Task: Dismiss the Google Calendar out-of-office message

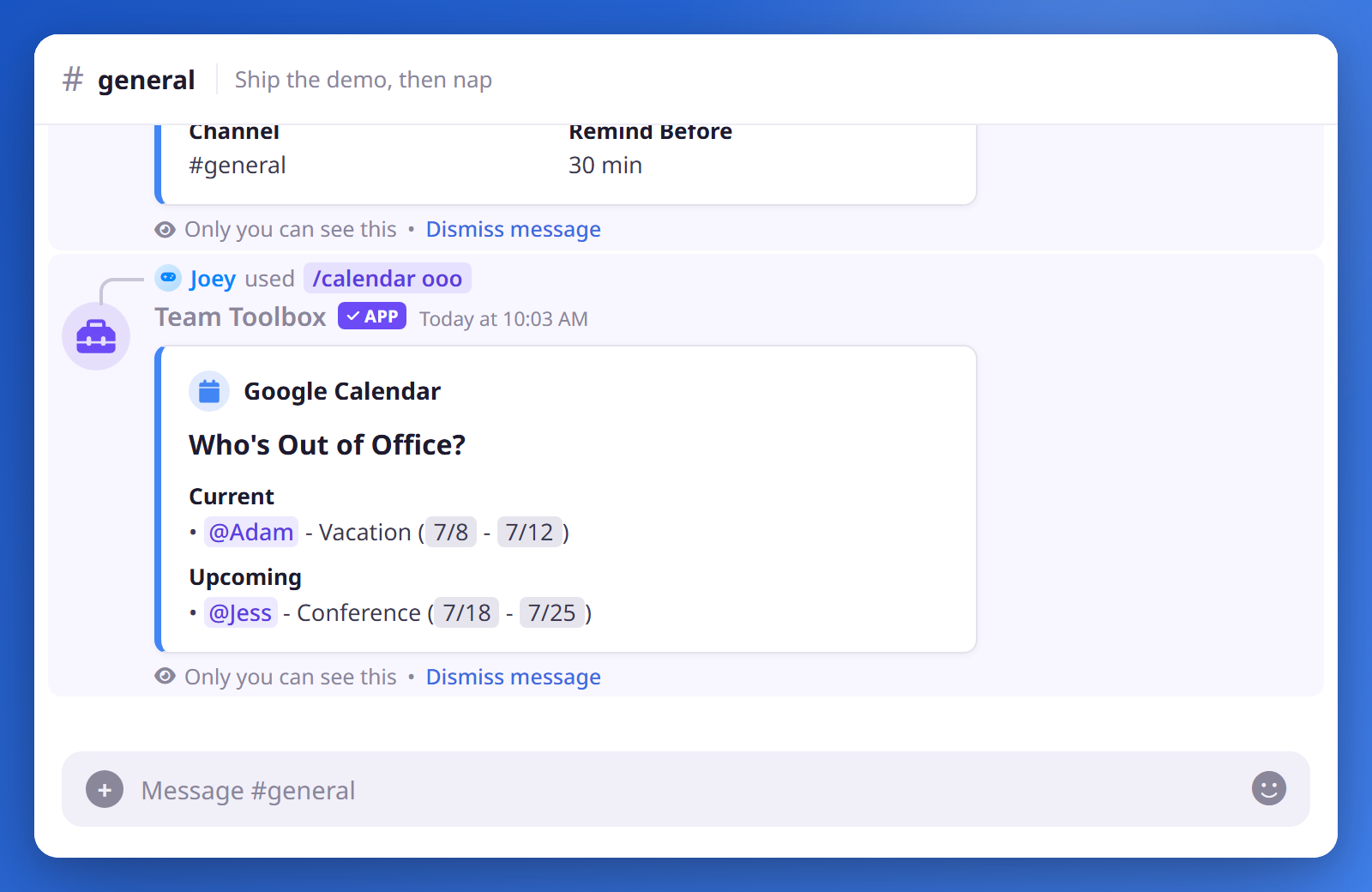Action: coord(514,678)
